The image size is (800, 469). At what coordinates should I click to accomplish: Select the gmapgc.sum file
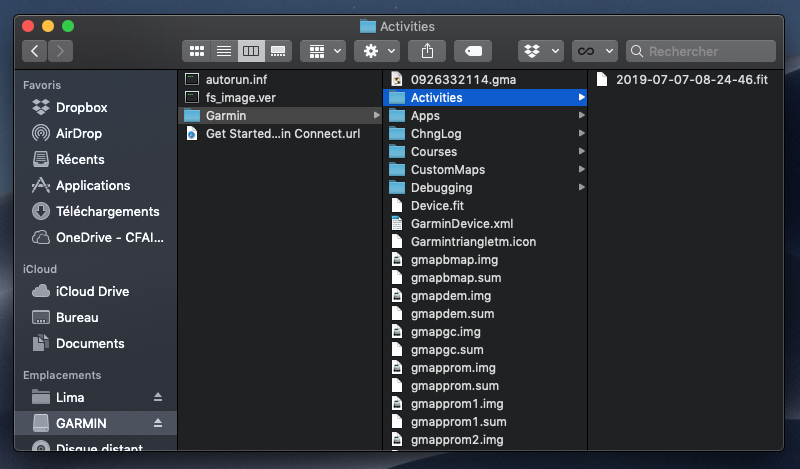(x=485, y=350)
